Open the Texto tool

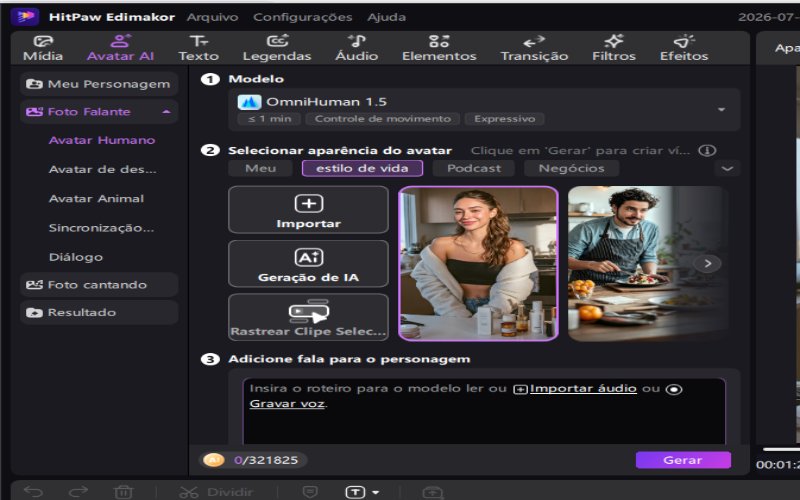click(x=198, y=48)
